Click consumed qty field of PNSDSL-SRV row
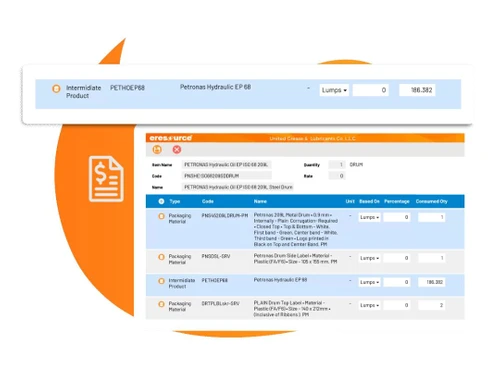This screenshot has width=500, height=375. pos(432,258)
